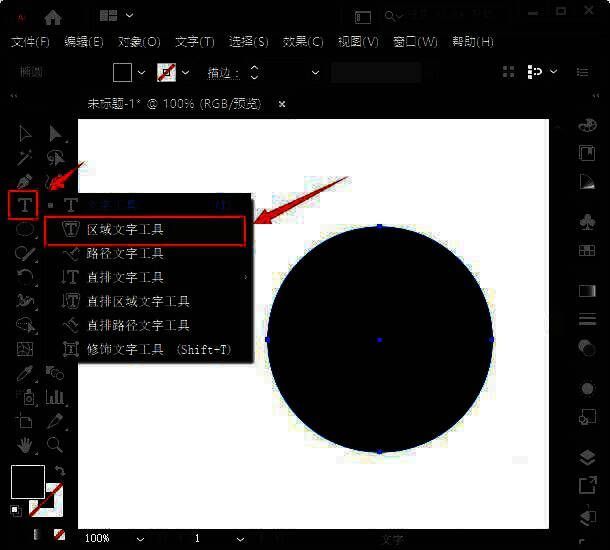
Task: Click the large fill color swatch
Action: click(x=27, y=482)
